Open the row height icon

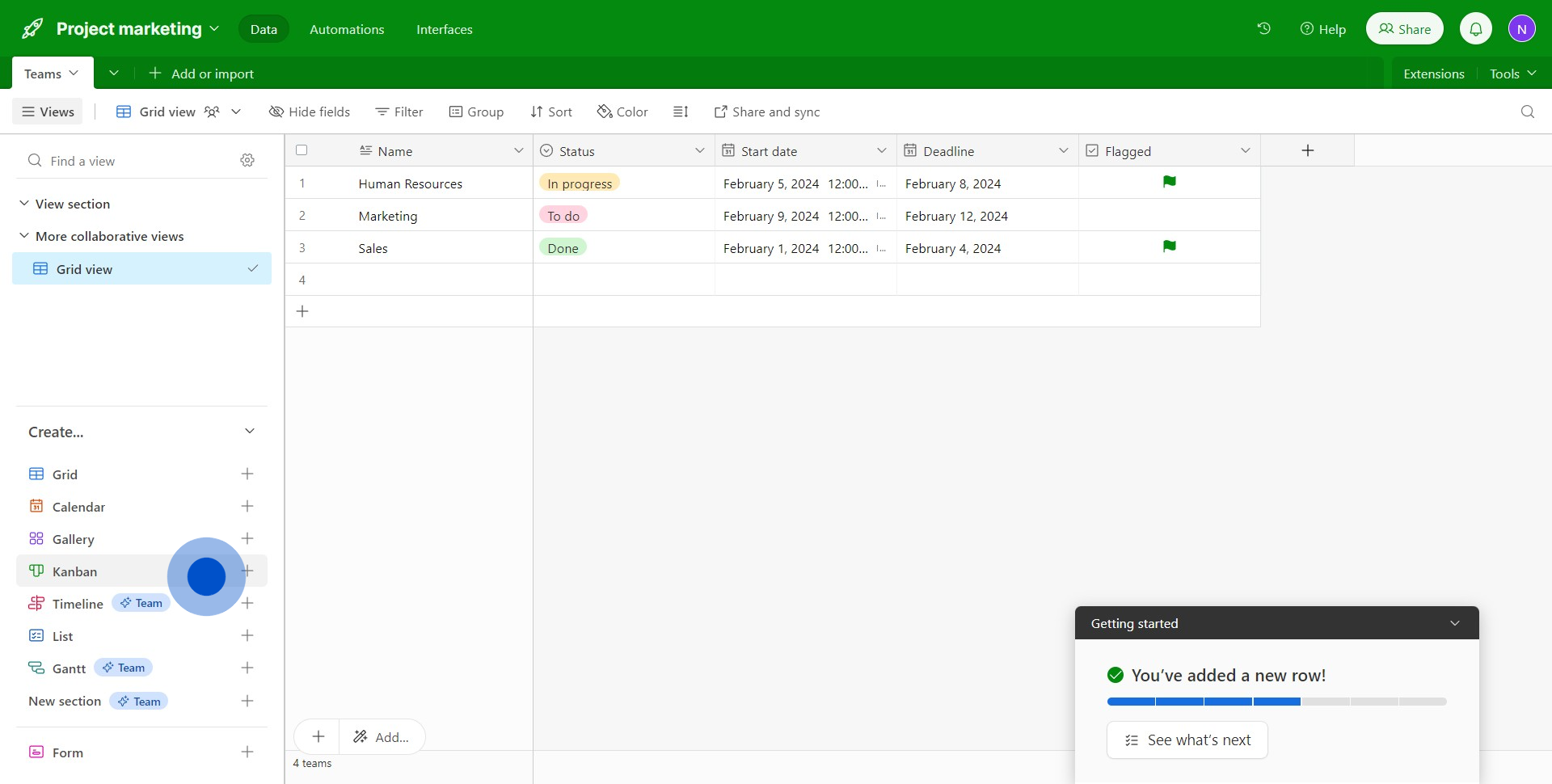tap(681, 112)
